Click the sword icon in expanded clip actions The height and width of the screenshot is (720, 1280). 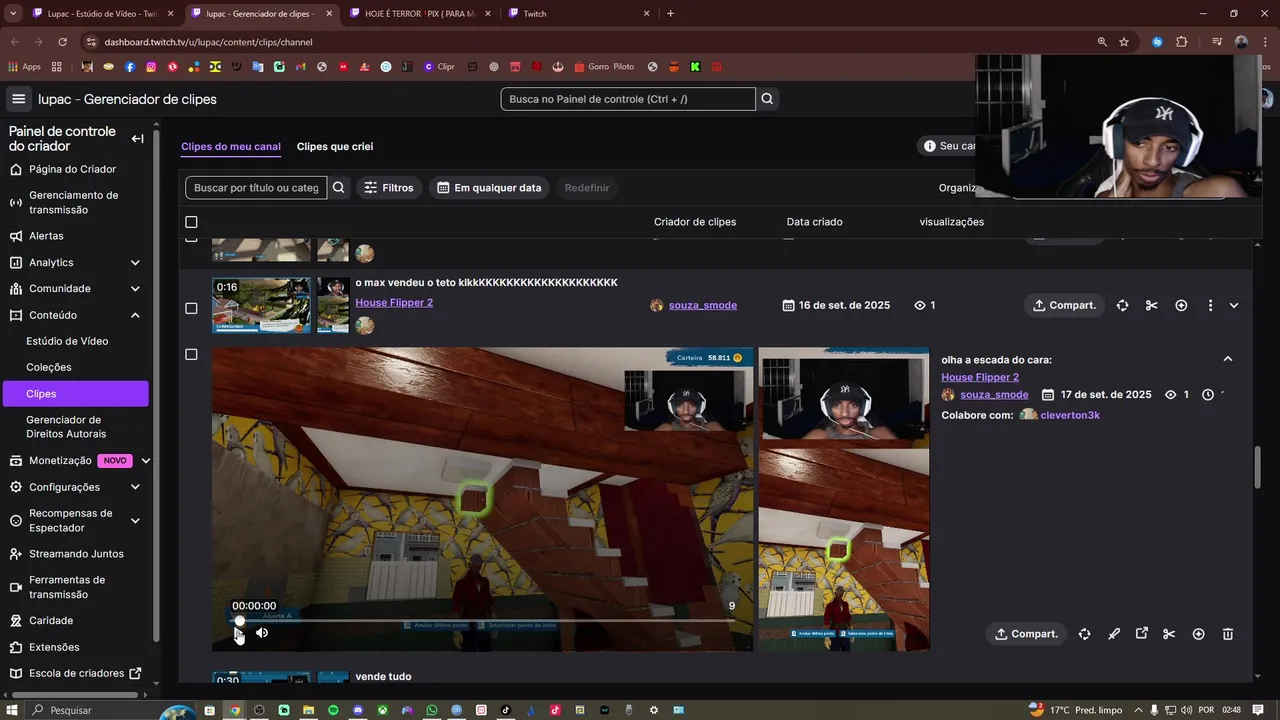tap(1113, 634)
